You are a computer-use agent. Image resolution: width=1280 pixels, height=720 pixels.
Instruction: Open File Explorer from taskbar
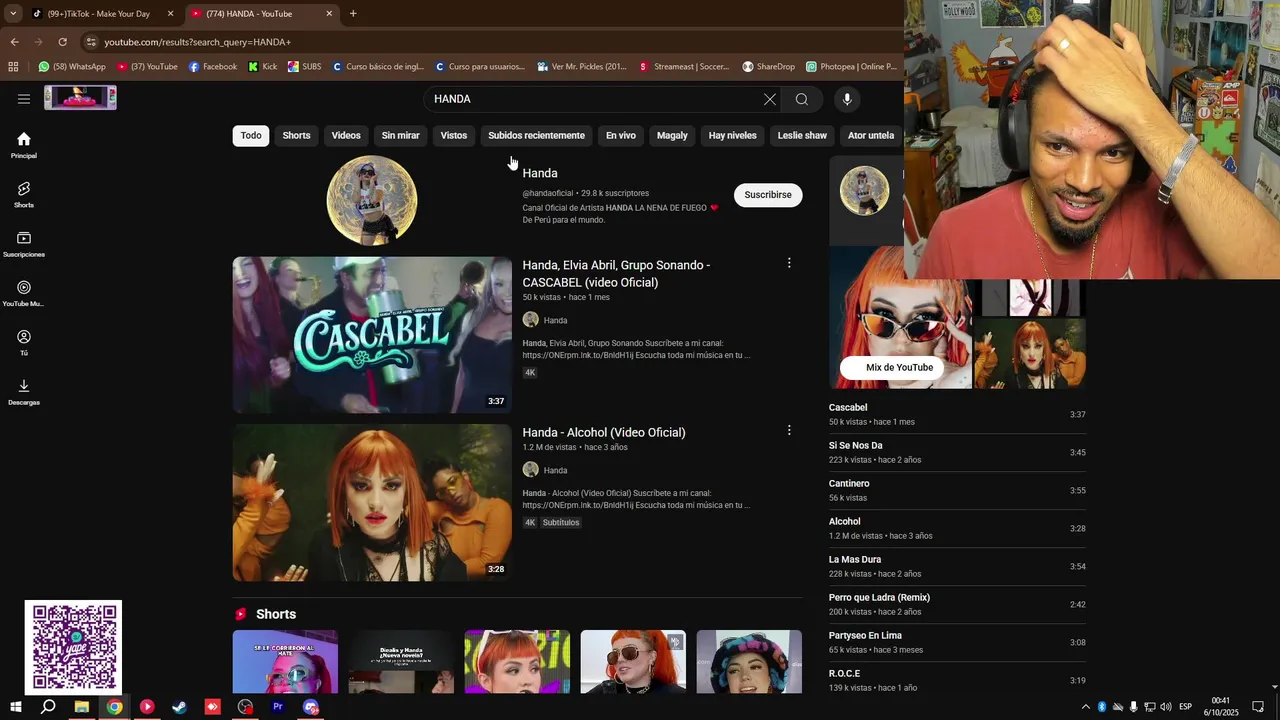coord(81,707)
